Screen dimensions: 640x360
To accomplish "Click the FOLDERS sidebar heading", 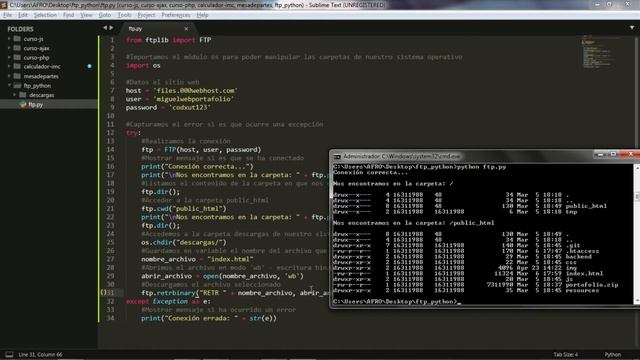I will point(20,29).
